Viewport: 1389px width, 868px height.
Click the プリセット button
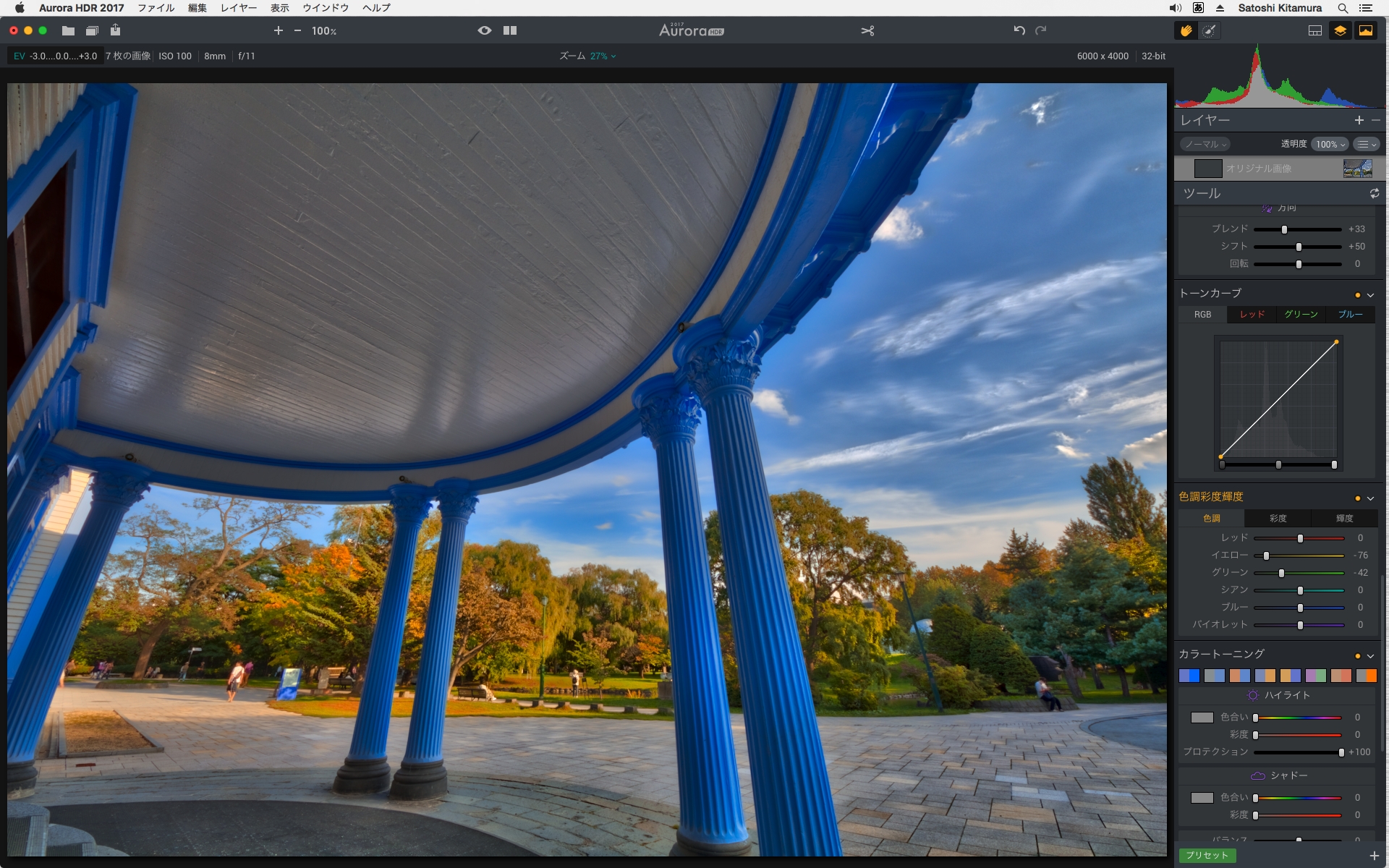coord(1207,855)
